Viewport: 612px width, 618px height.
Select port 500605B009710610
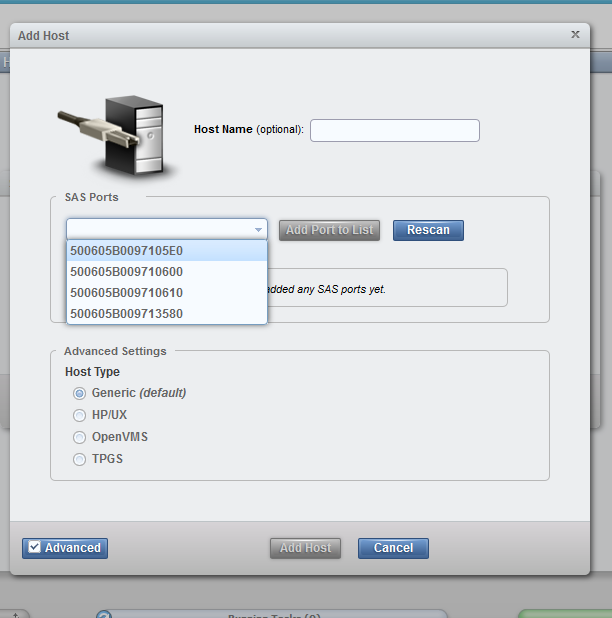167,292
